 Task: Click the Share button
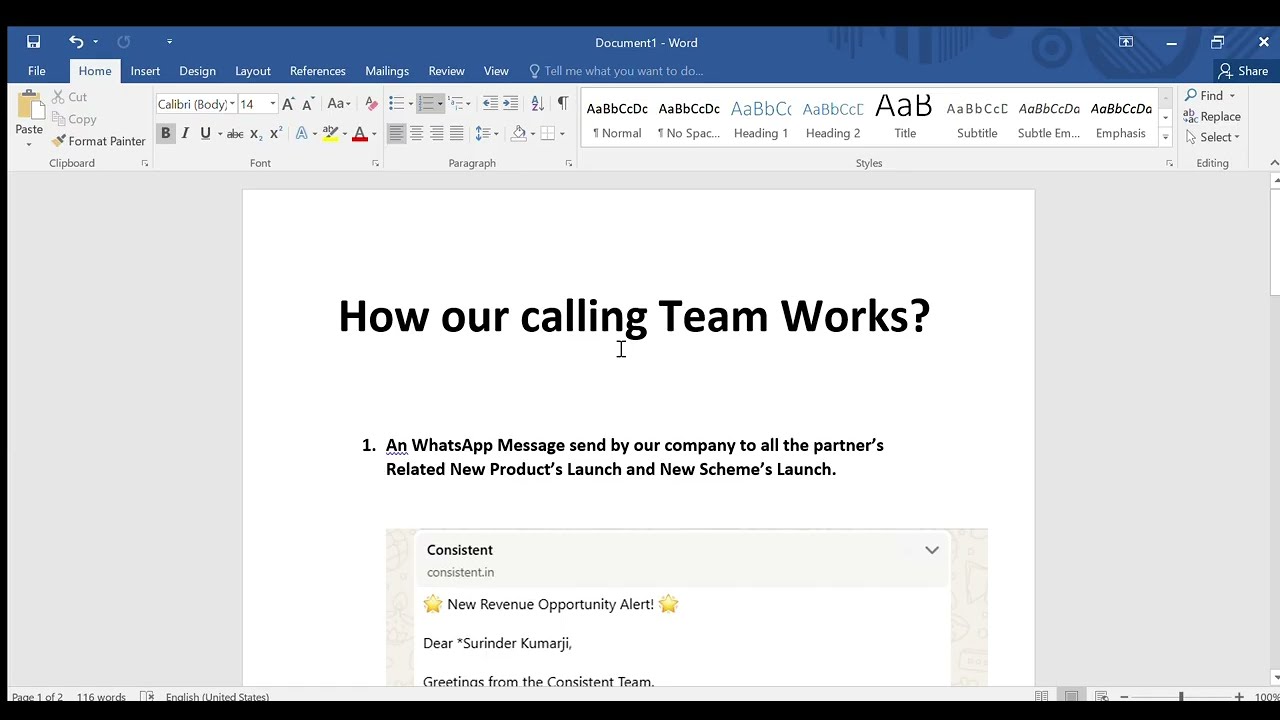[x=1243, y=71]
